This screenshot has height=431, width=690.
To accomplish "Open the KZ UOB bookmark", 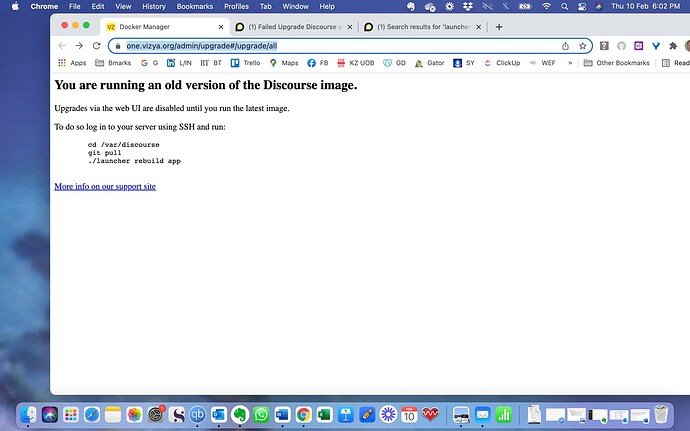I will (356, 63).
